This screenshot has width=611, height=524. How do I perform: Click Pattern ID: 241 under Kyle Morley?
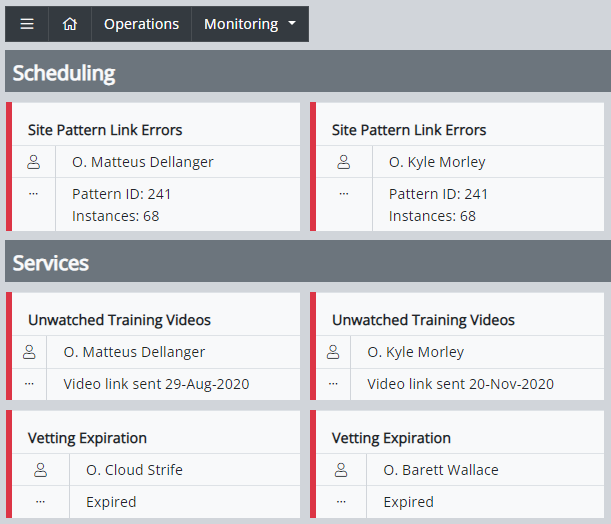(438, 194)
